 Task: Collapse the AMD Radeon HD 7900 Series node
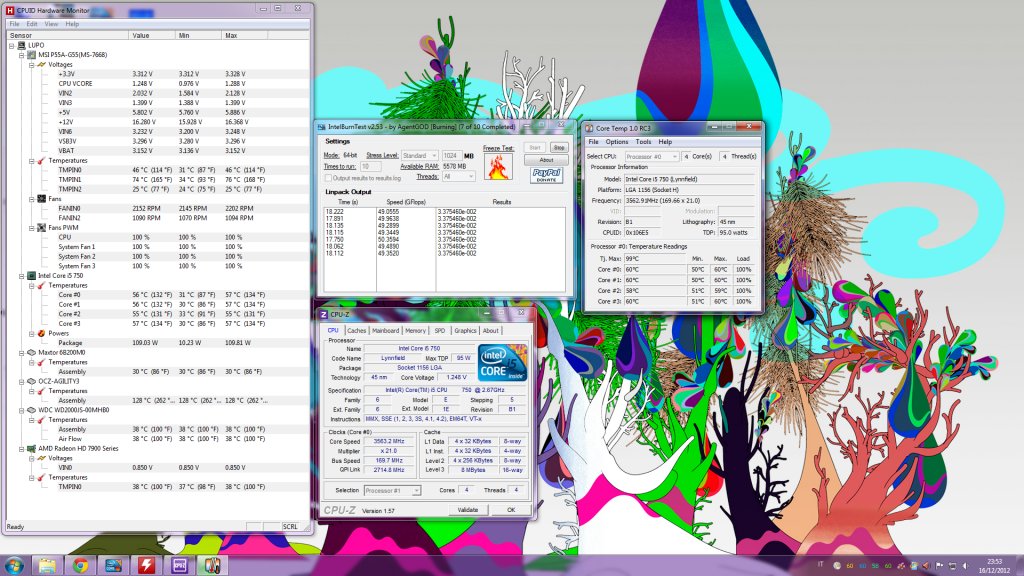pyautogui.click(x=22, y=449)
